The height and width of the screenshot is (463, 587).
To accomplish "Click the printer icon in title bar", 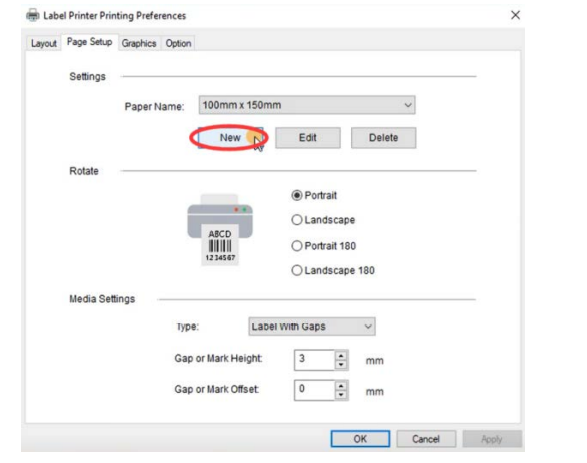I will [x=33, y=15].
